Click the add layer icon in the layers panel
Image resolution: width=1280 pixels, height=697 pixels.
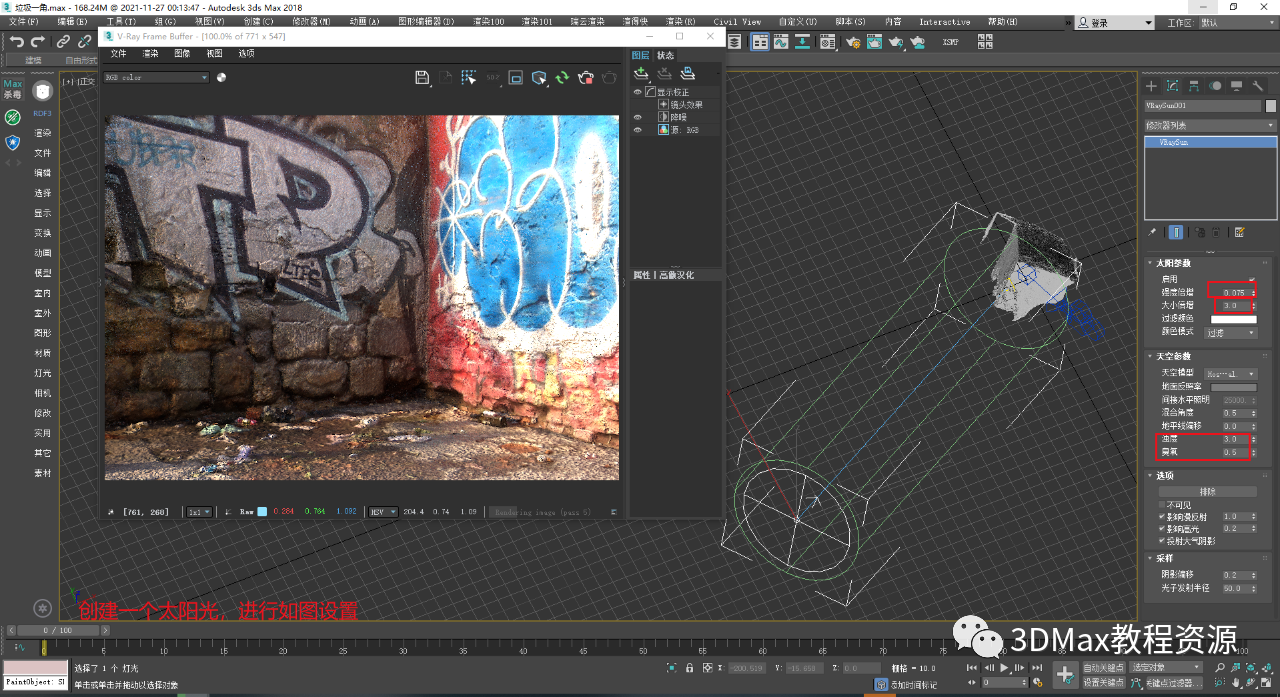(x=642, y=73)
